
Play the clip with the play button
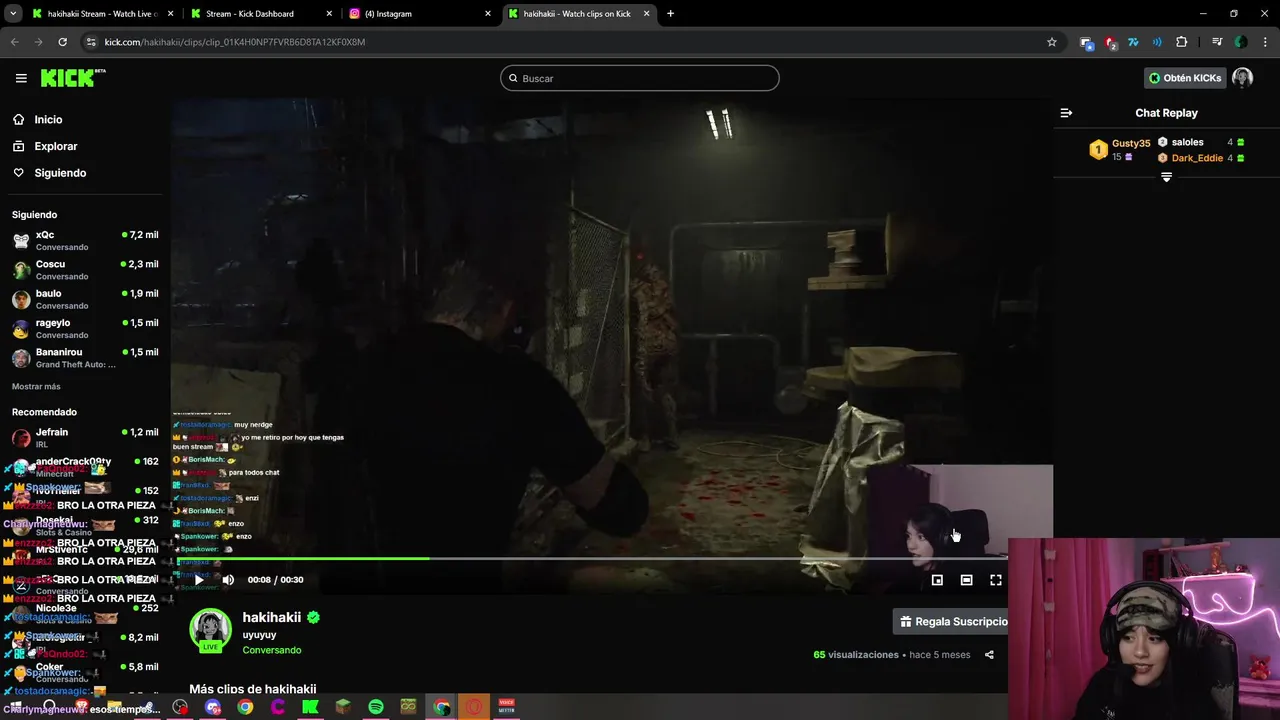(x=198, y=580)
